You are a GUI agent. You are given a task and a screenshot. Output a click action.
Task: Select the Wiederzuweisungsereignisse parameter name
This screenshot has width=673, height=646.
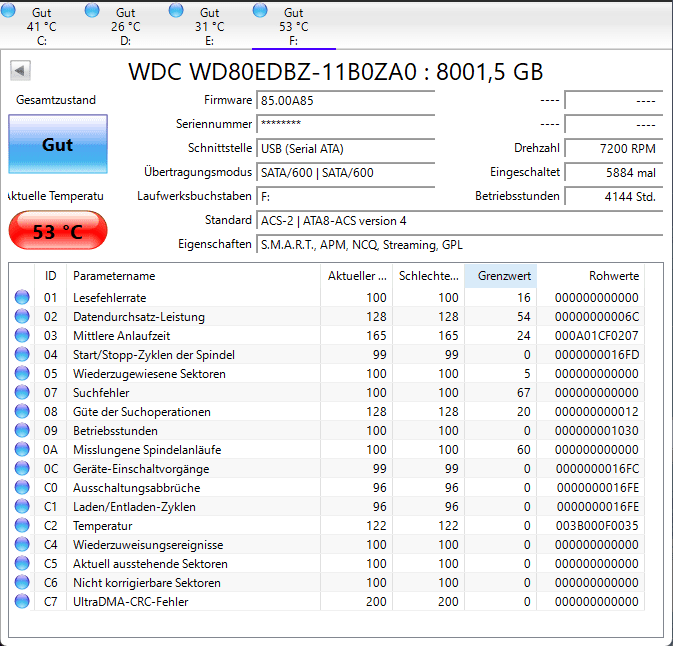coord(148,545)
